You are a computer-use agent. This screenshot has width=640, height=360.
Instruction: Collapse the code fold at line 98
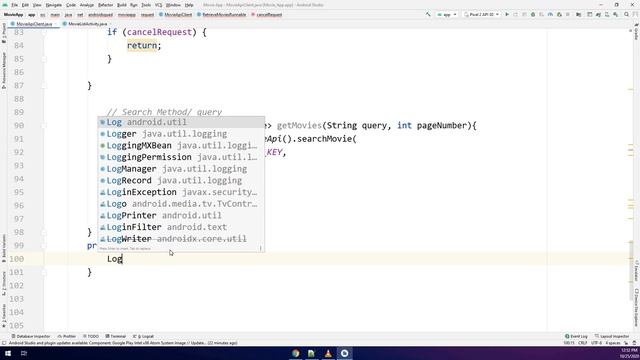44,232
